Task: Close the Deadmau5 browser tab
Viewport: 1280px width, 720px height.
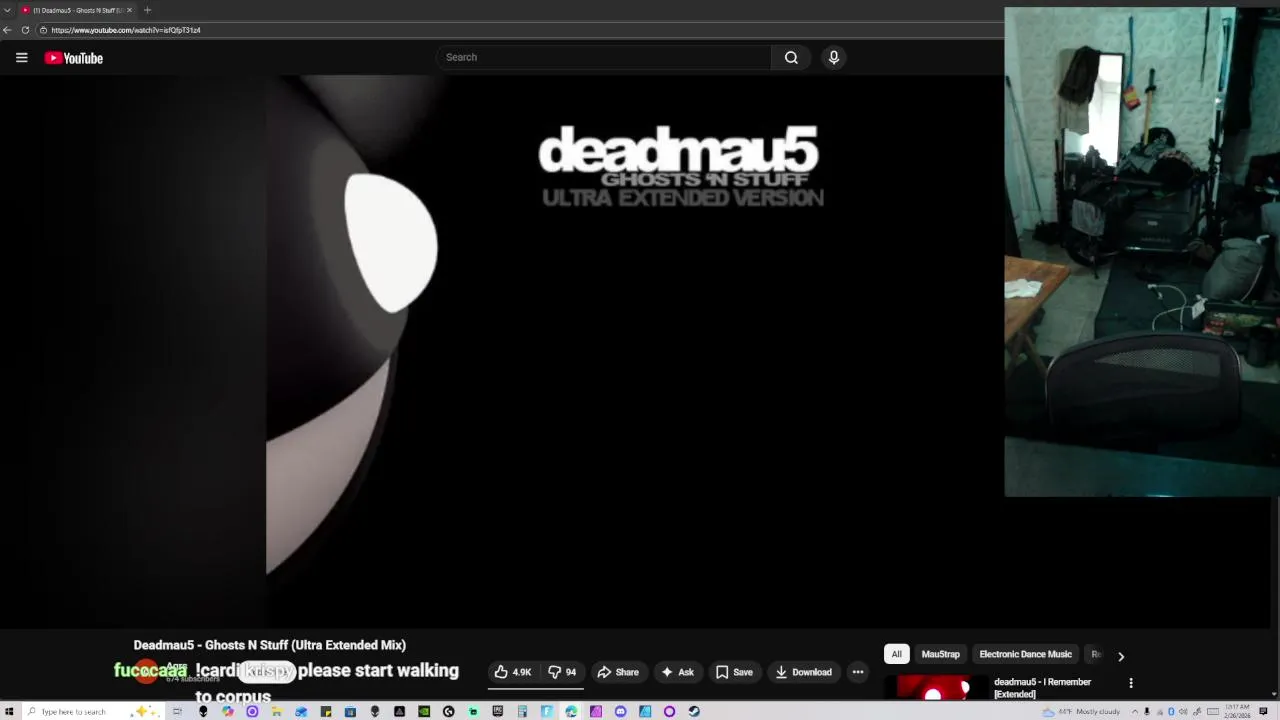Action: [x=129, y=10]
